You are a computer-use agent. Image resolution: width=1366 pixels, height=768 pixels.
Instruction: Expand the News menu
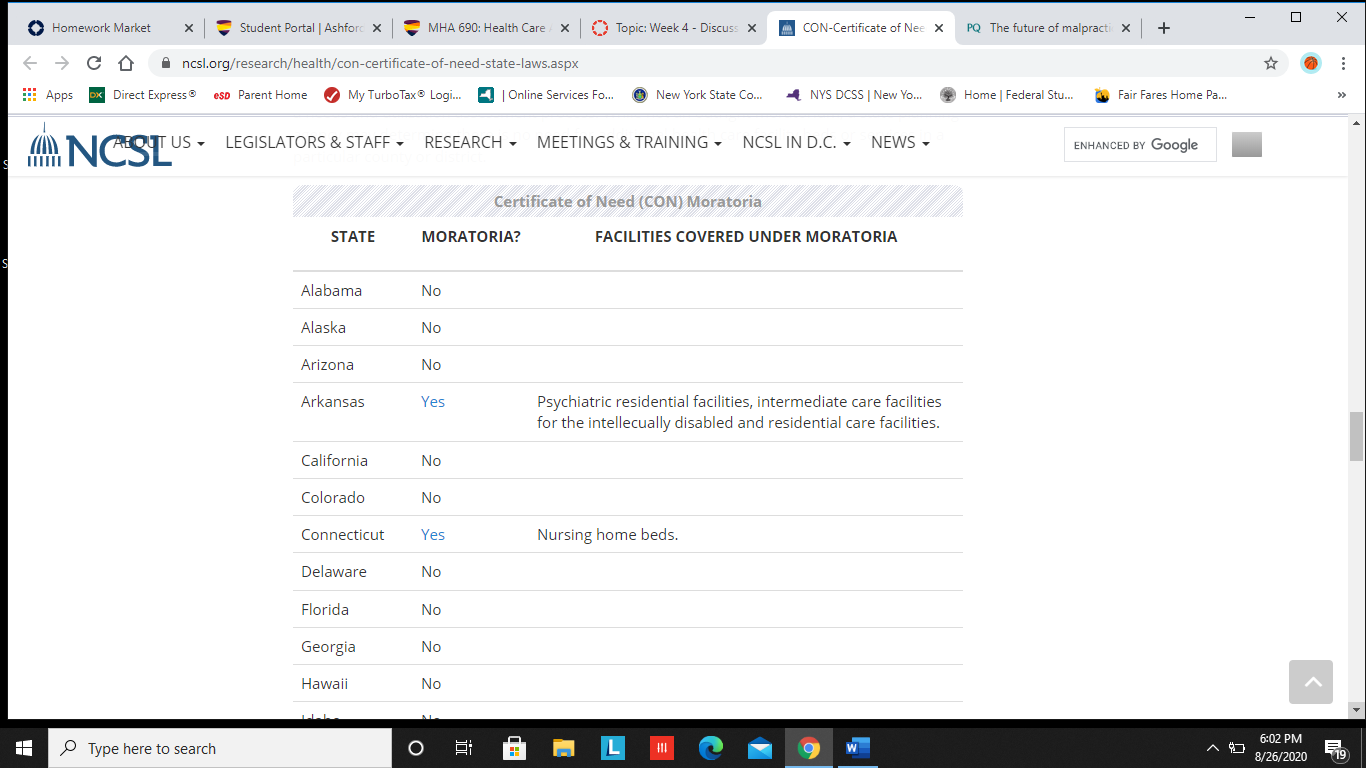[x=900, y=143]
